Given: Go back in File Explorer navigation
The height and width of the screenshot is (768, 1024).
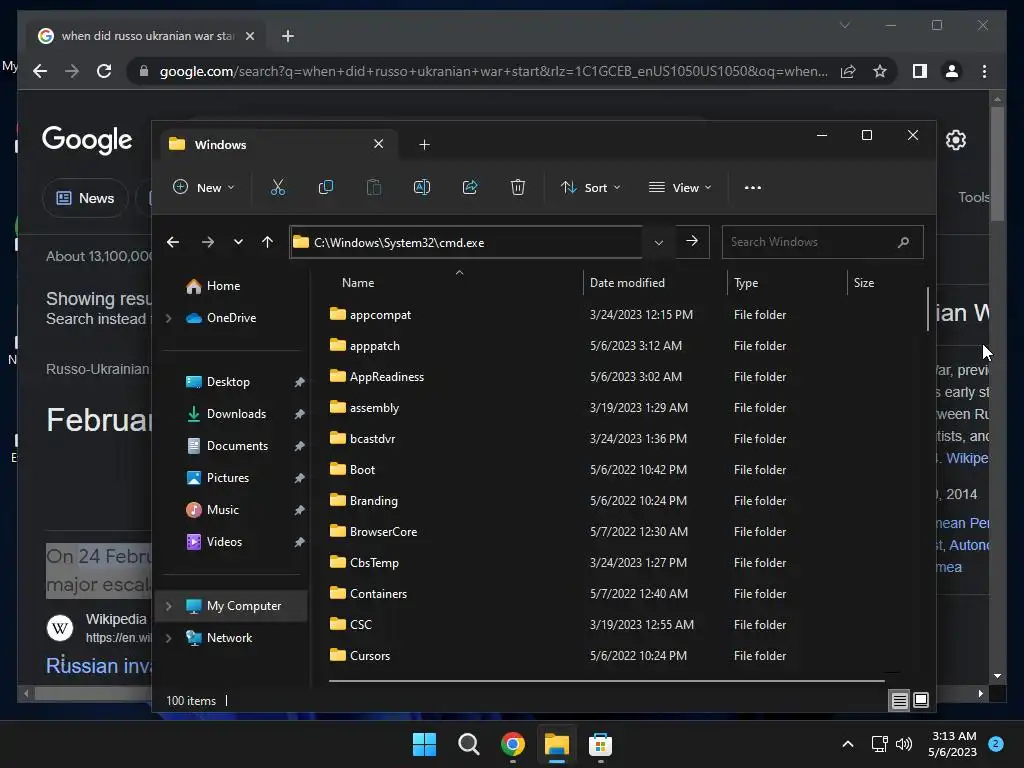Looking at the screenshot, I should coord(172,242).
